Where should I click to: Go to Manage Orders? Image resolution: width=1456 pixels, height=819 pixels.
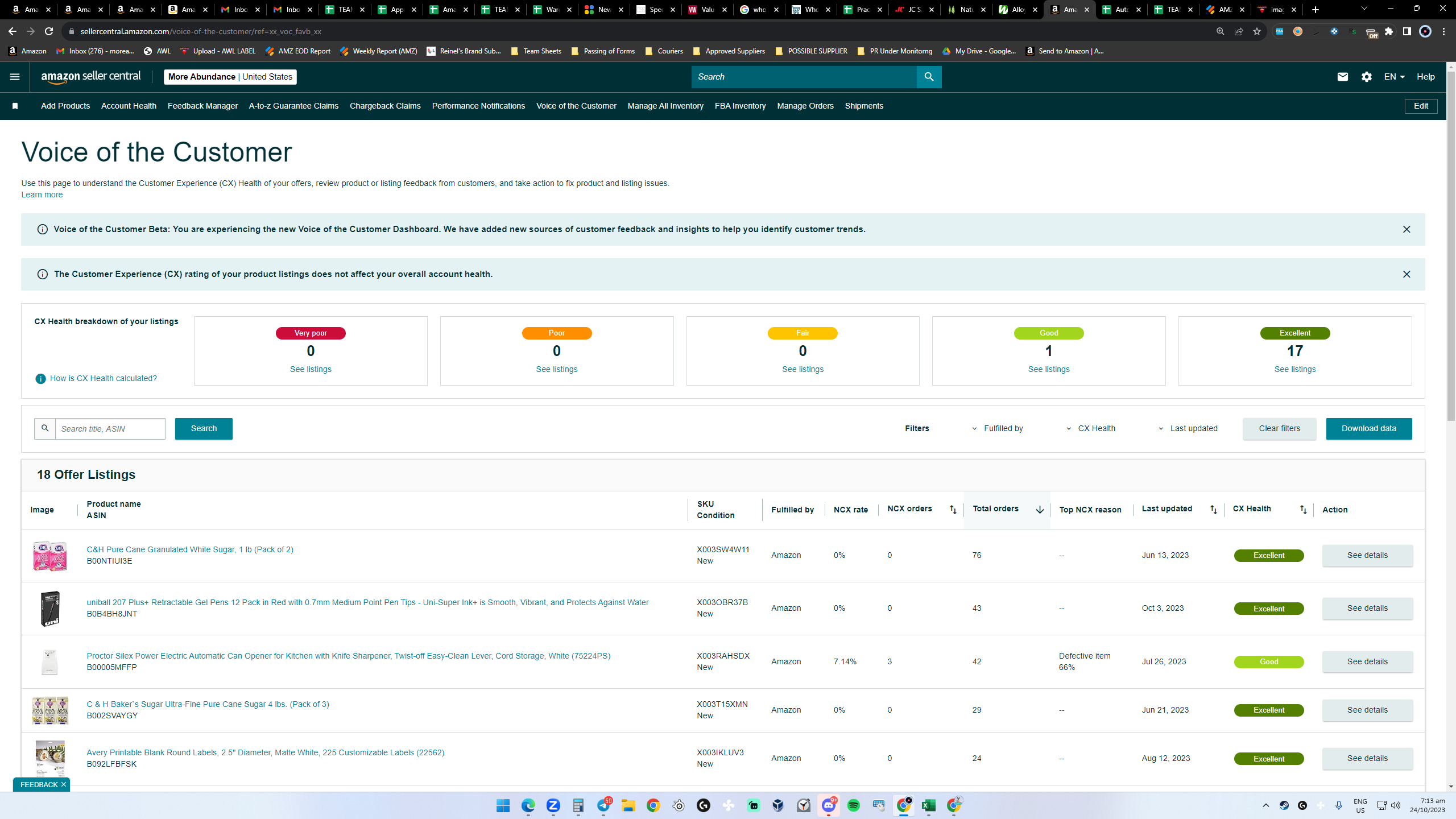(x=805, y=106)
